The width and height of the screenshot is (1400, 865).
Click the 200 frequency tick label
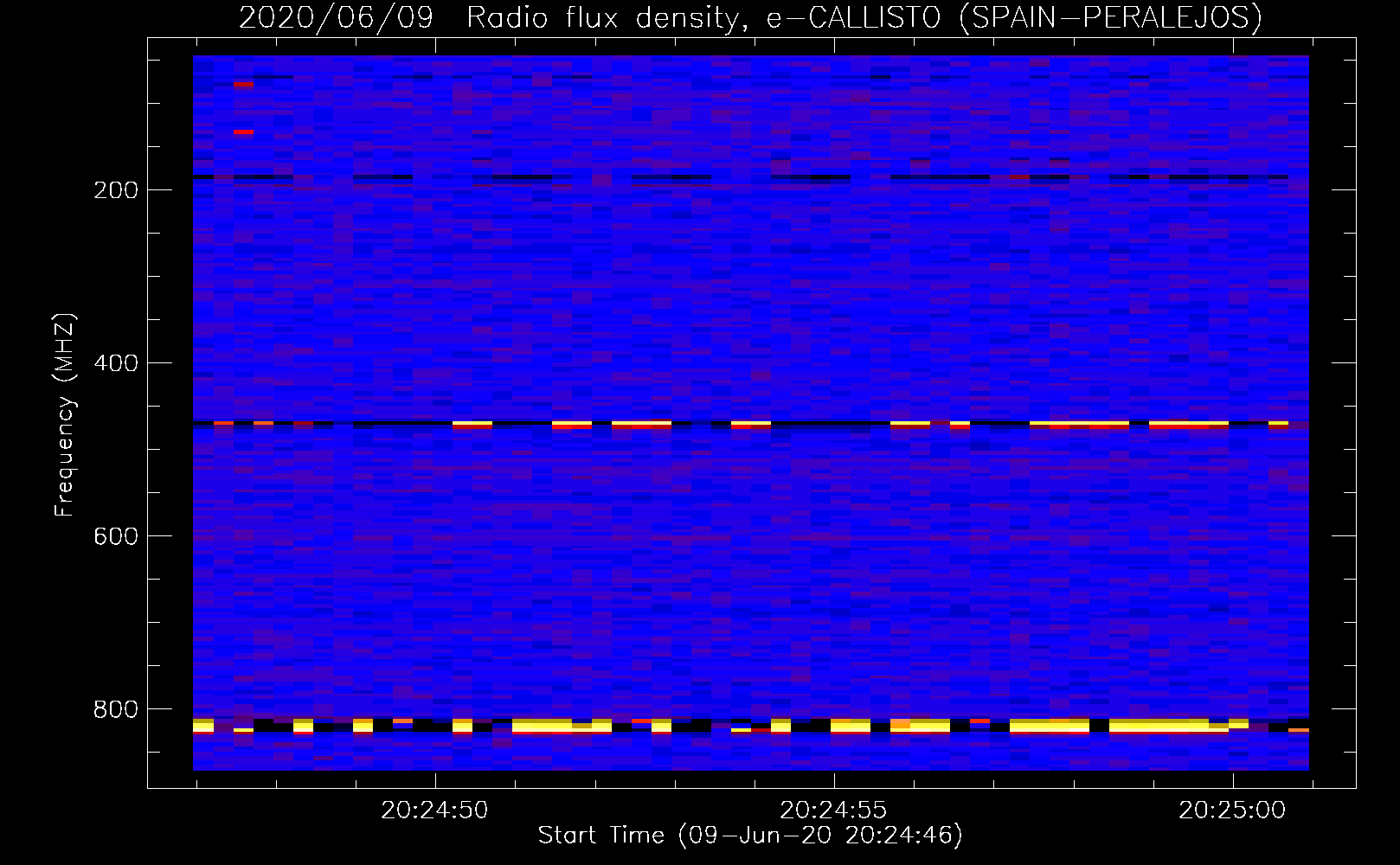pos(116,191)
